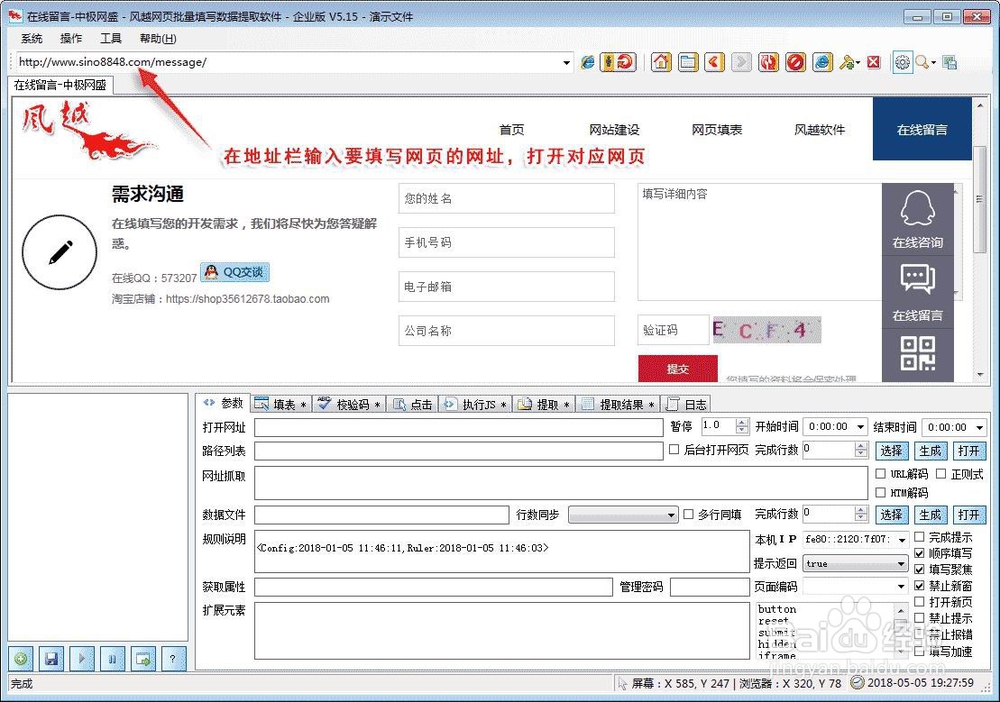Open help with question mark button
Screen dimensions: 1000x702
click(173, 659)
